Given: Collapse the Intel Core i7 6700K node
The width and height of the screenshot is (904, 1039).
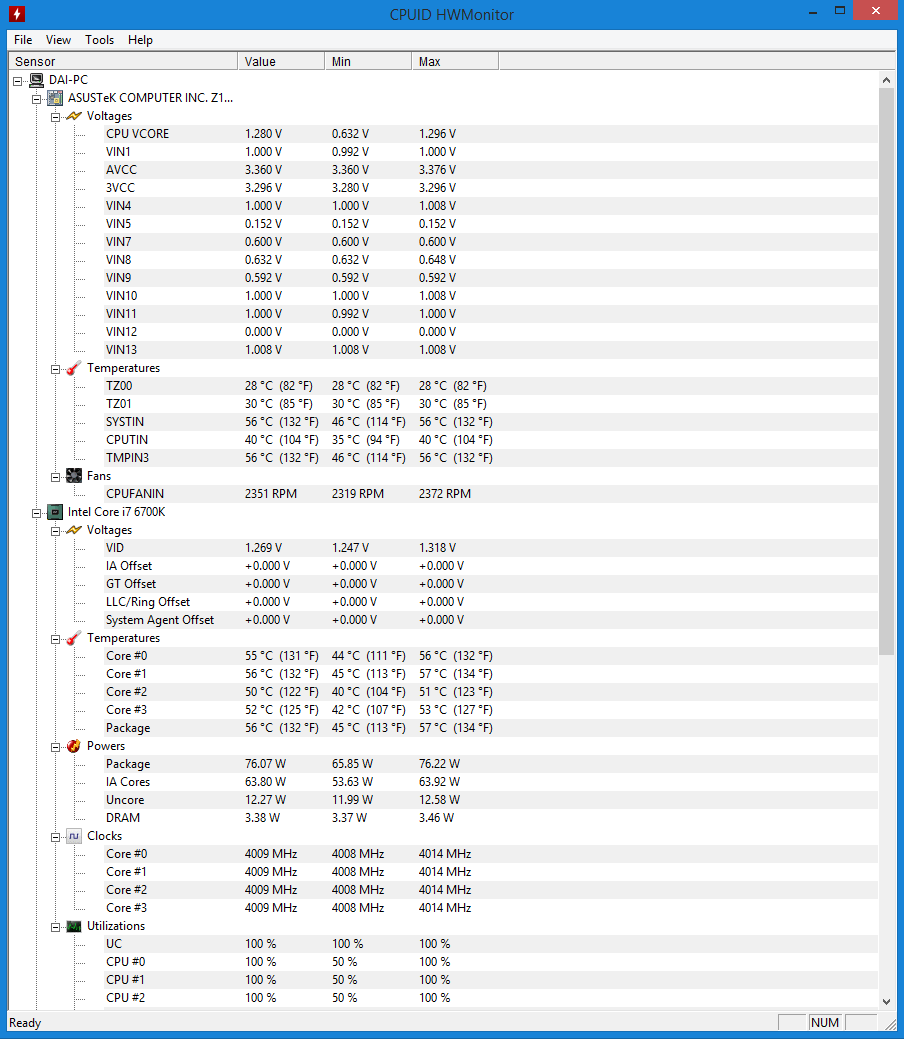Looking at the screenshot, I should pos(36,513).
